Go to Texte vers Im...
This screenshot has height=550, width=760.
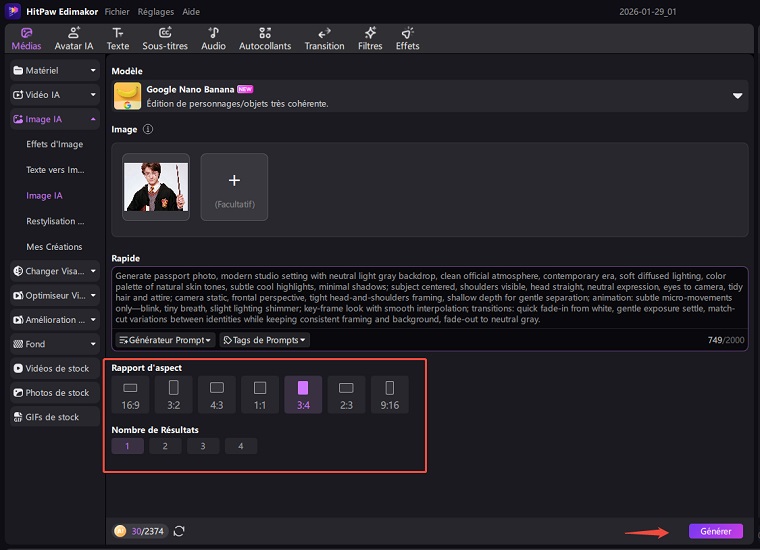click(55, 170)
